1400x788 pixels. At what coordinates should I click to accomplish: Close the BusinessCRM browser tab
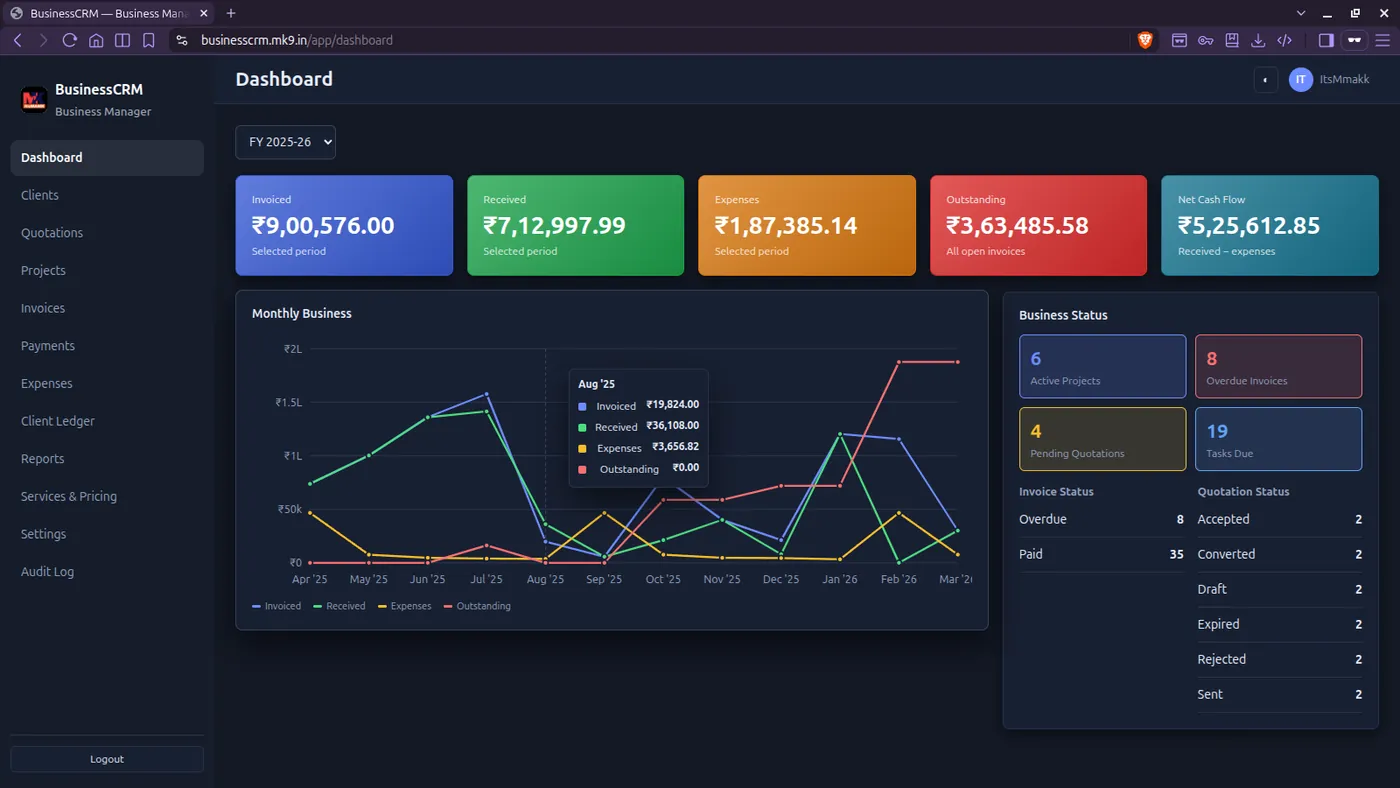203,13
